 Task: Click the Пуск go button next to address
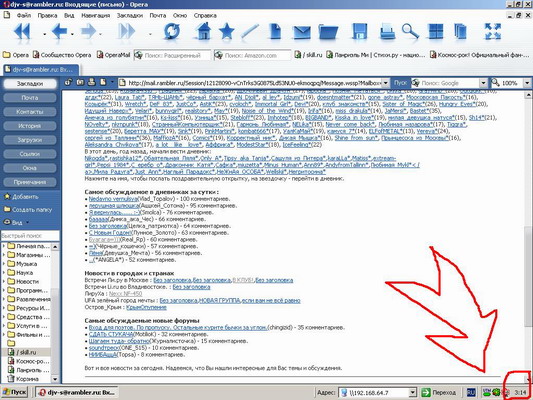400,83
